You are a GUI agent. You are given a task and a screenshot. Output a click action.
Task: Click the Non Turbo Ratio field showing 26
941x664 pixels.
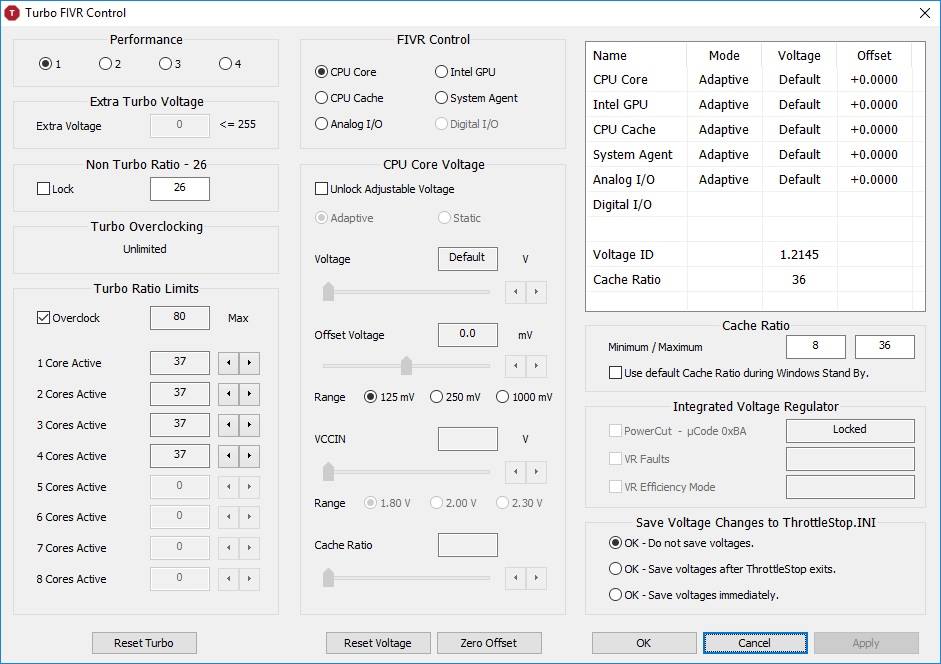pyautogui.click(x=179, y=189)
